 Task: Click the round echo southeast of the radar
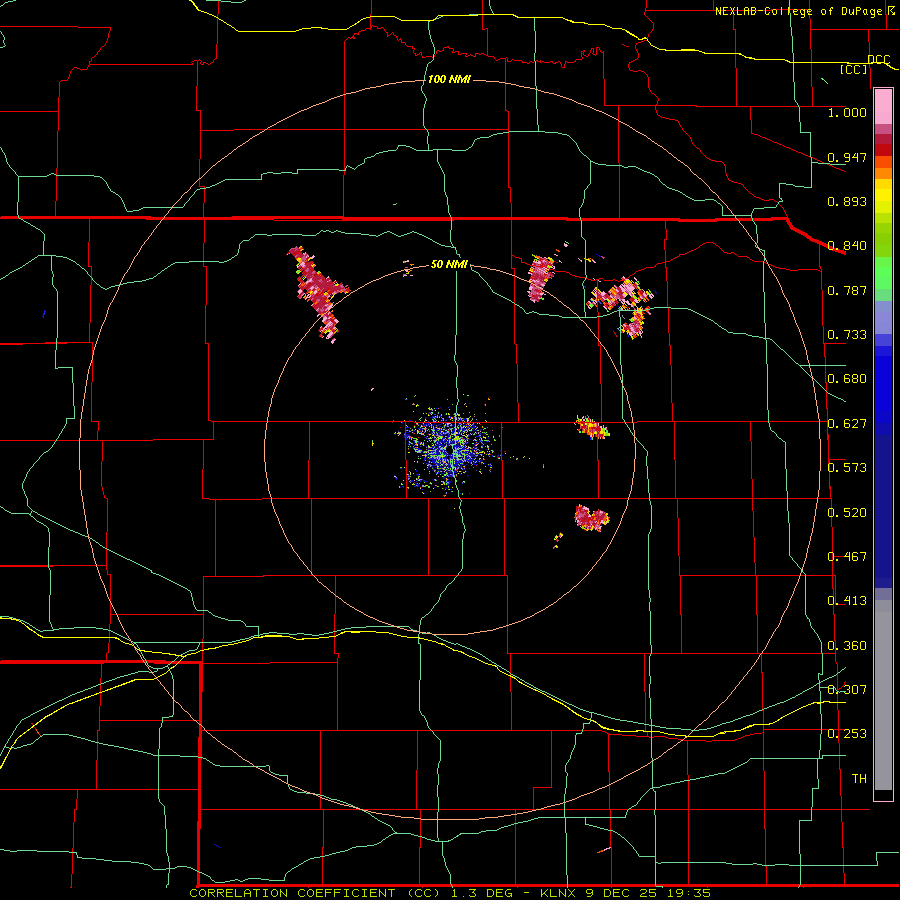591,518
